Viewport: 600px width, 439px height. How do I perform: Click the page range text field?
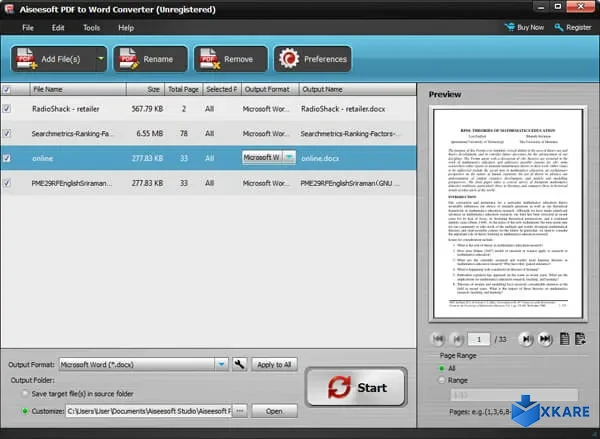(514, 395)
